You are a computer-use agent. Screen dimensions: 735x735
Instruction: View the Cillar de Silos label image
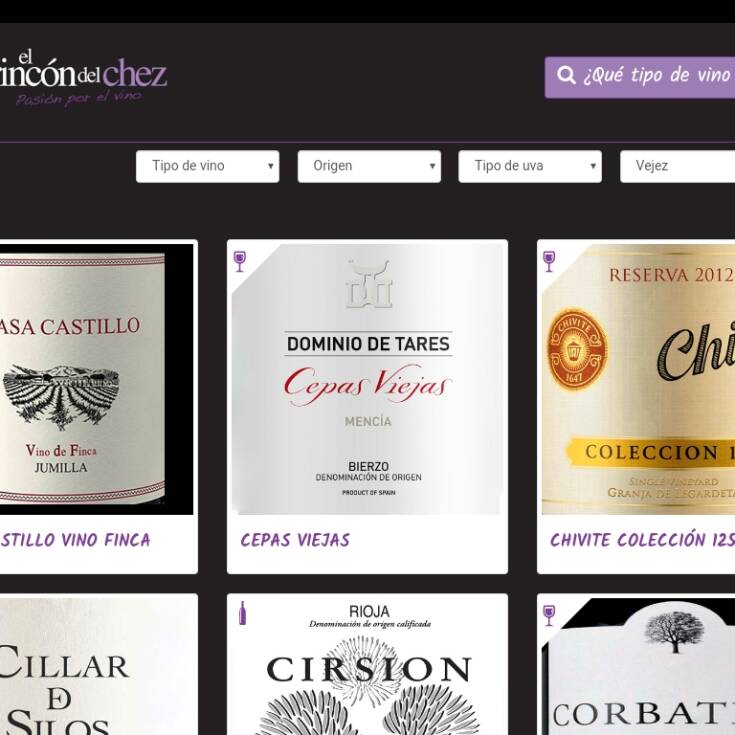(96, 667)
